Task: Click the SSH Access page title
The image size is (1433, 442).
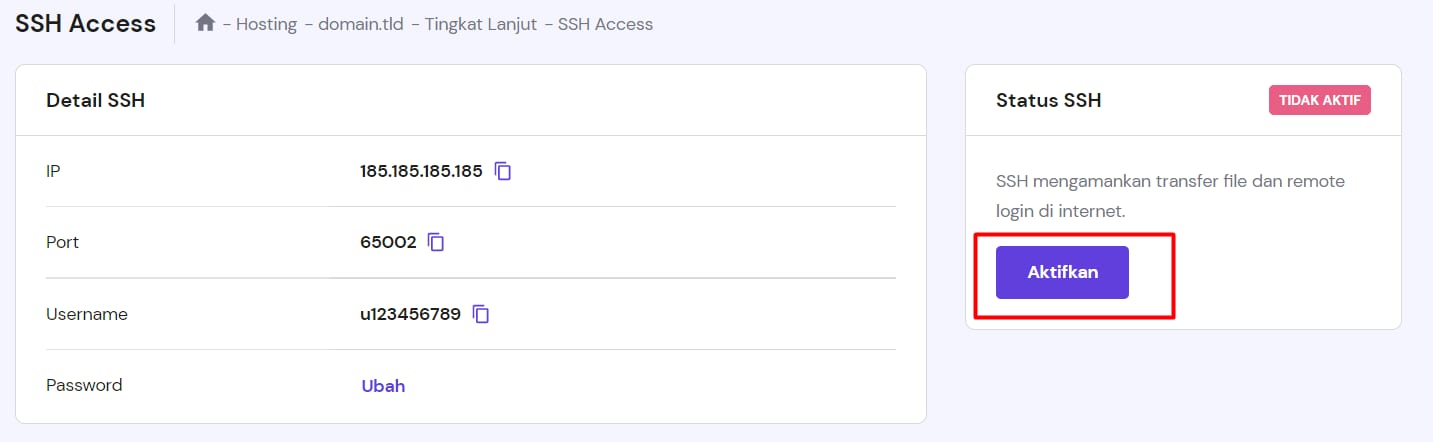Action: pyautogui.click(x=86, y=24)
